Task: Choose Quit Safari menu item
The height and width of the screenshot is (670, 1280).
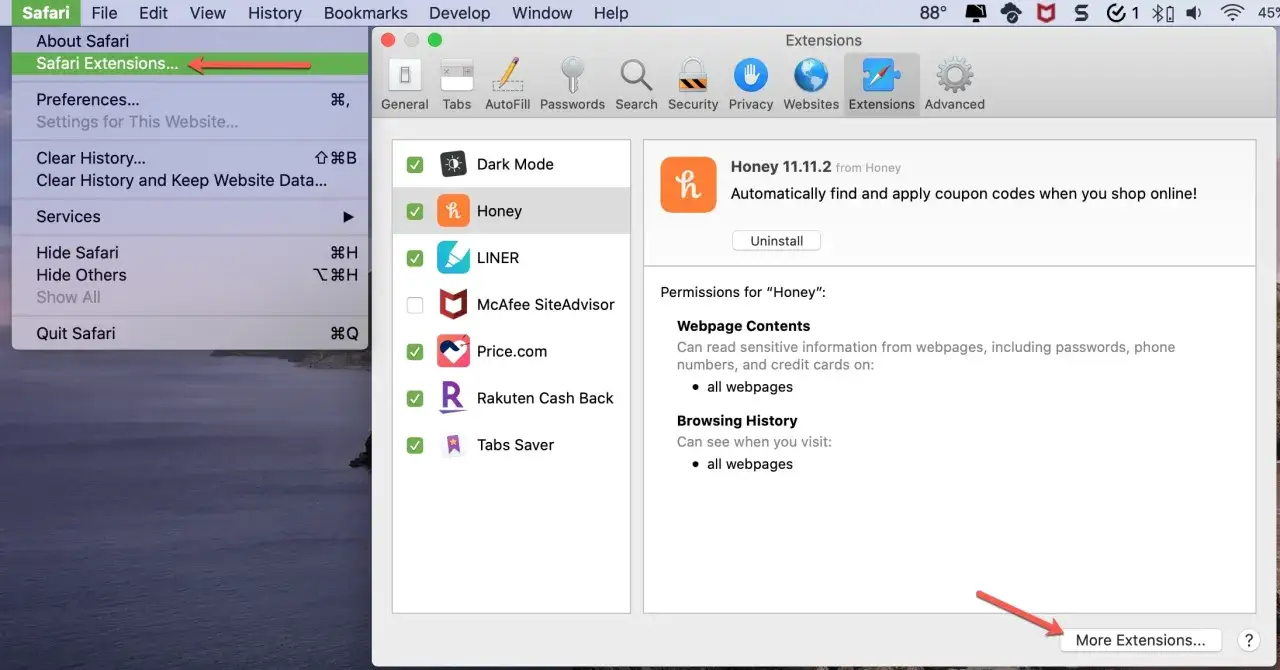Action: click(x=190, y=333)
